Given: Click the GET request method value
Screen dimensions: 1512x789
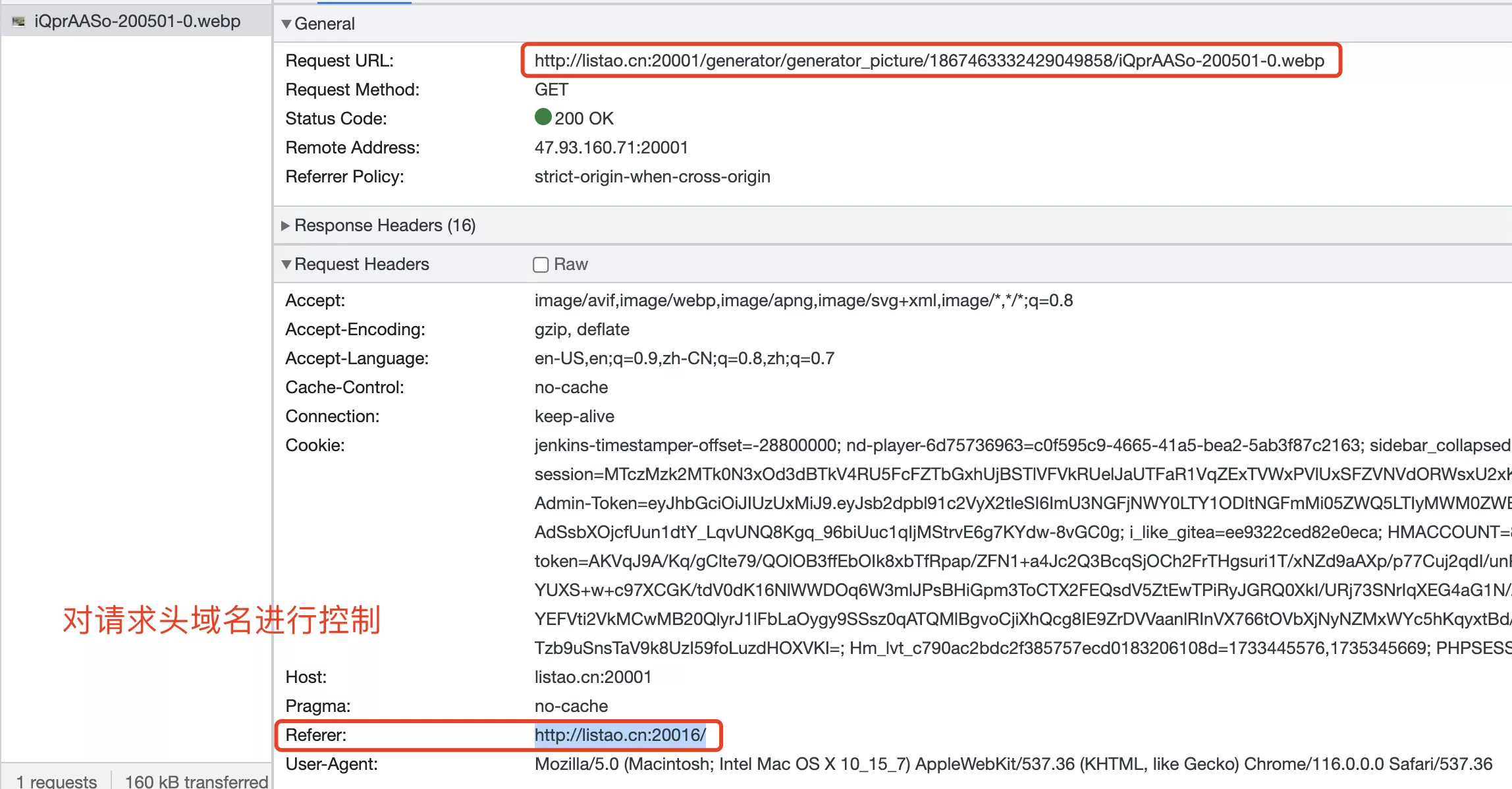Looking at the screenshot, I should (x=551, y=90).
